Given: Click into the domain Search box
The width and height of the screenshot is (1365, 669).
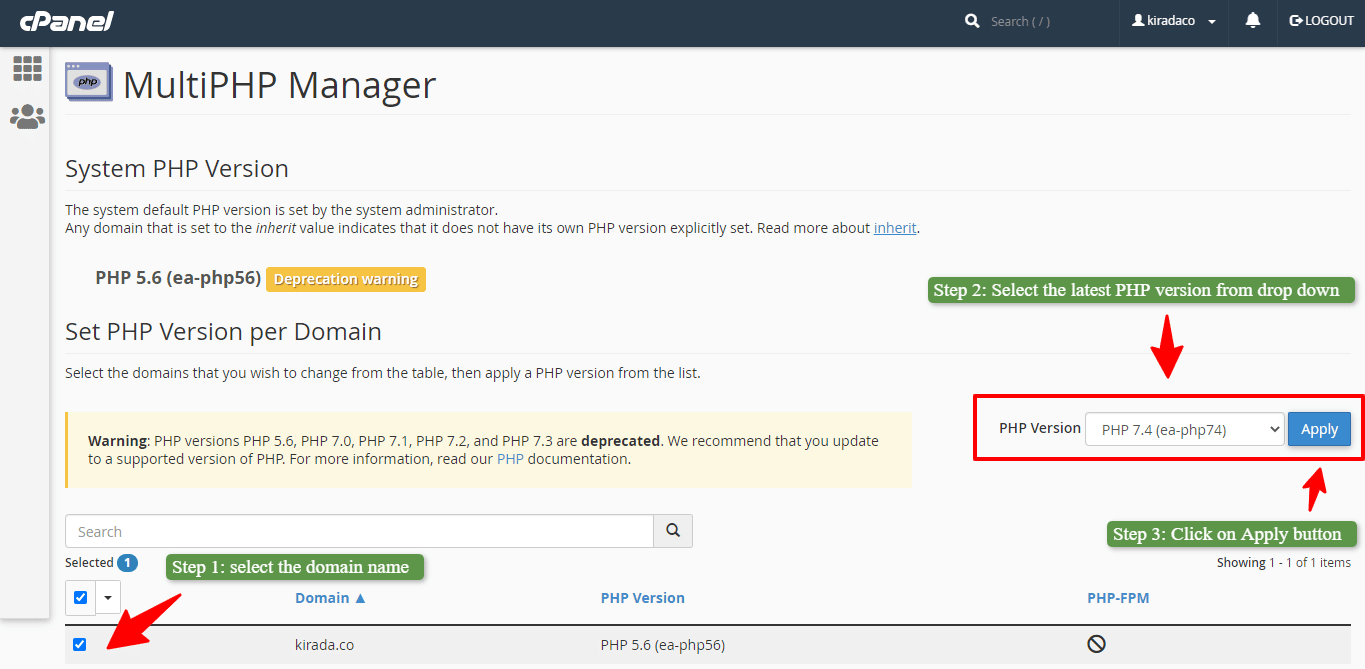Looking at the screenshot, I should click(359, 531).
